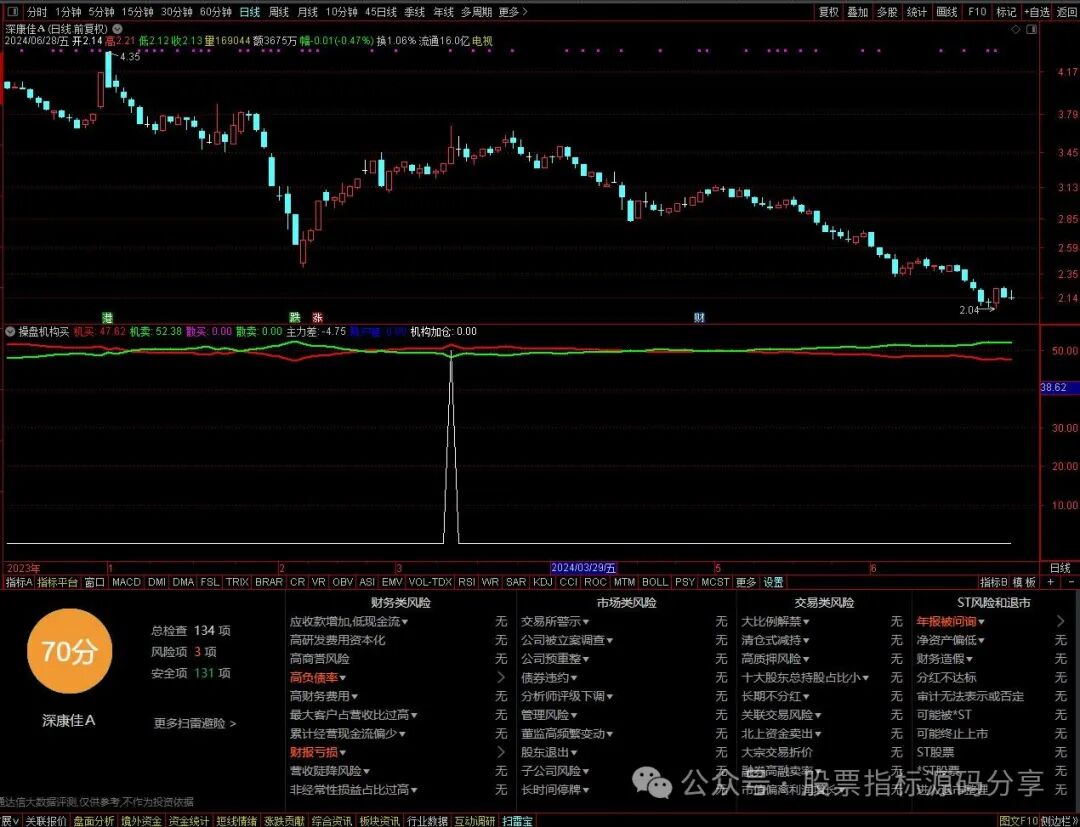Click the 叠加 overlay button
This screenshot has width=1080, height=827.
click(x=858, y=12)
